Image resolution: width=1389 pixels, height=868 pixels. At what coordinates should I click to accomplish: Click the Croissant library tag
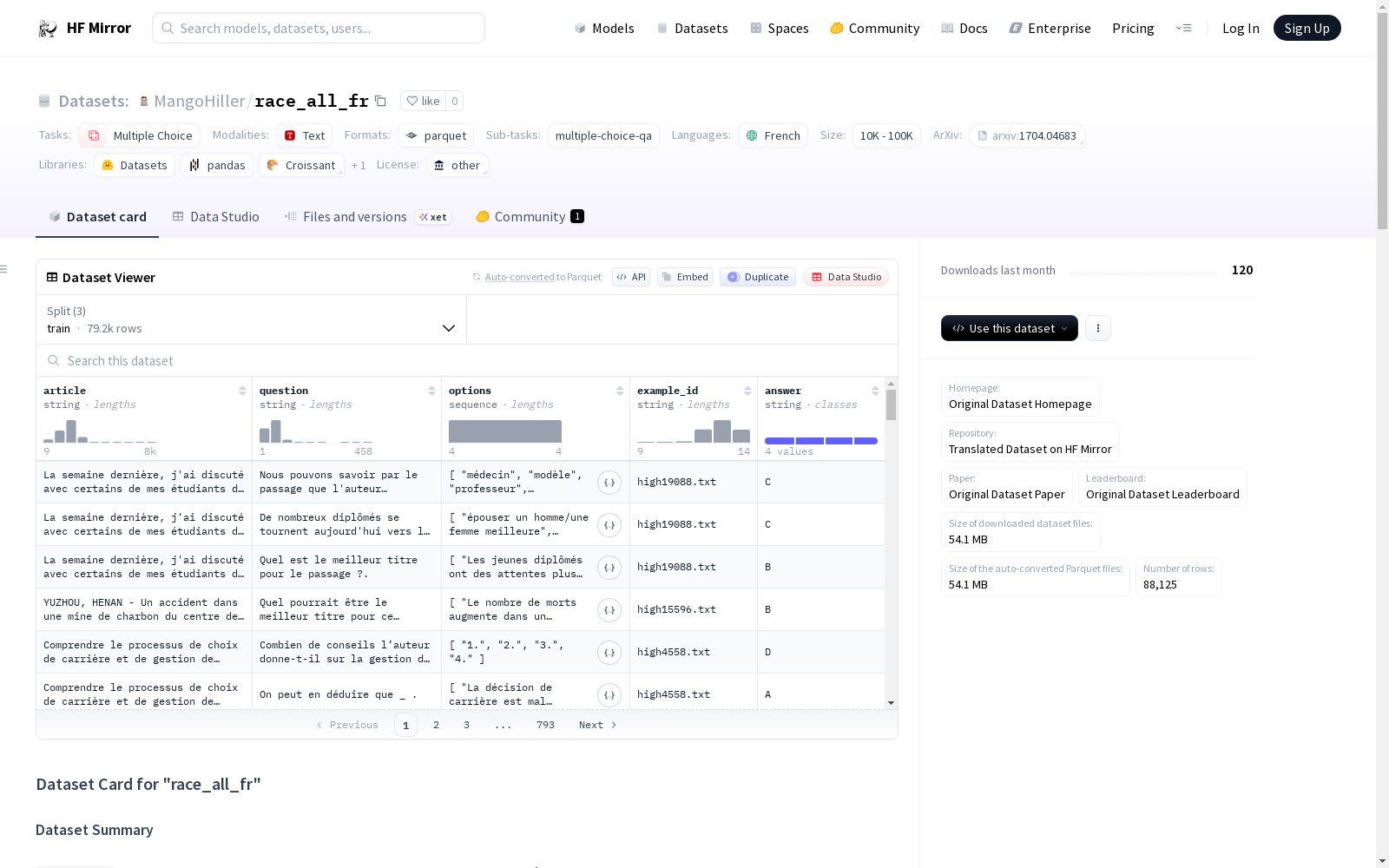(301, 165)
